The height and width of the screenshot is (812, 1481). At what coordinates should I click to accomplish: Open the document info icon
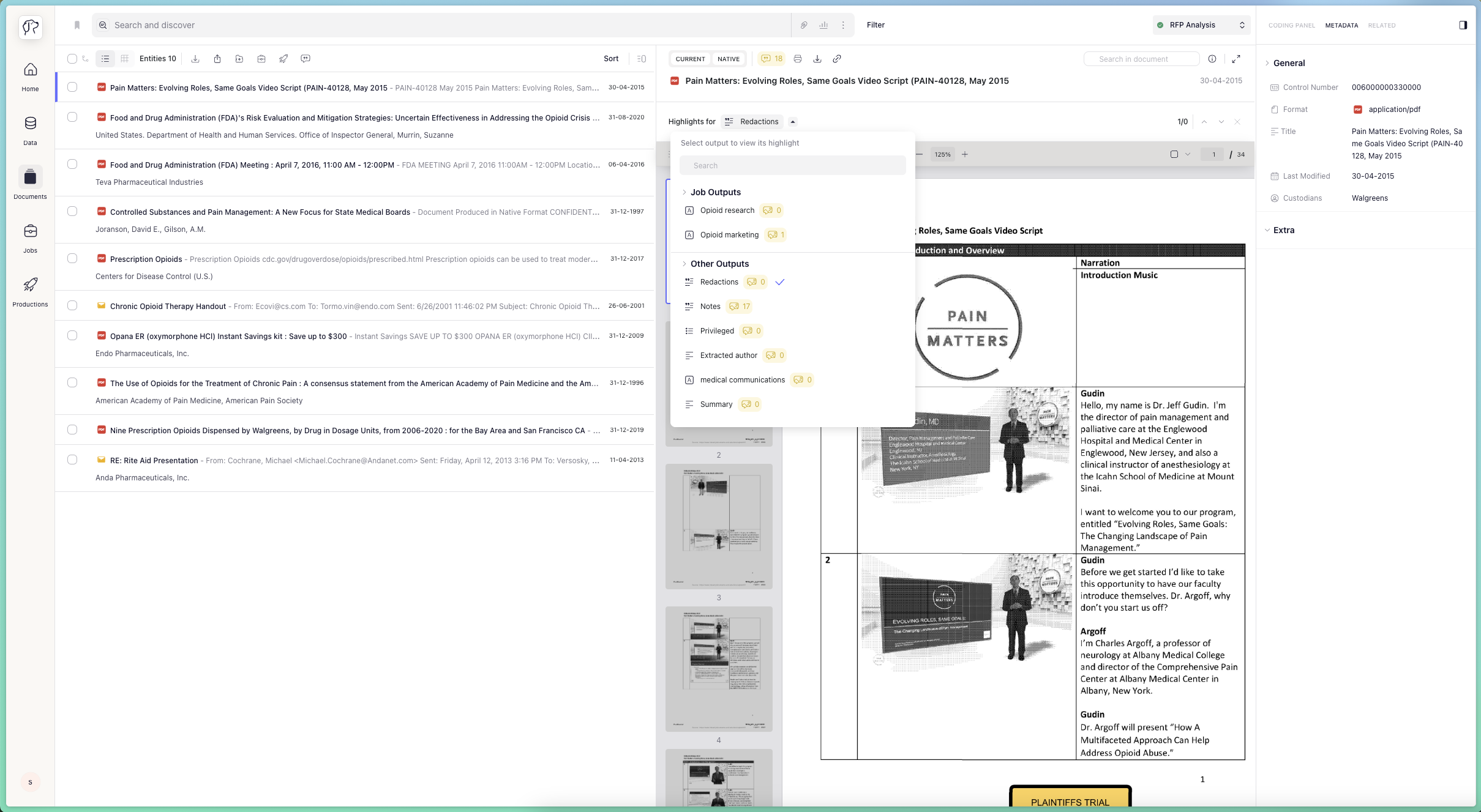tap(1212, 59)
